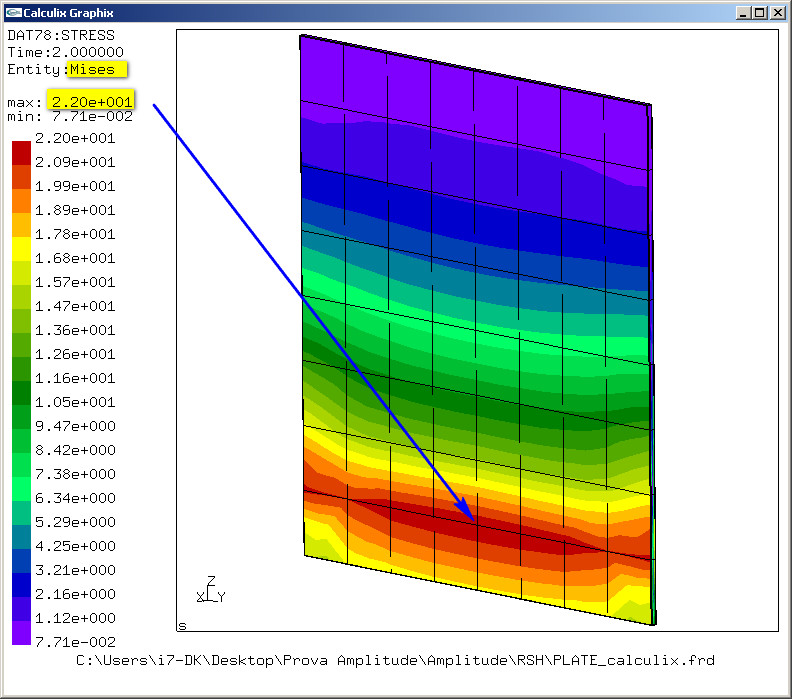This screenshot has width=792, height=699.
Task: Click the 4.25e+000 legend value
Action: point(75,546)
